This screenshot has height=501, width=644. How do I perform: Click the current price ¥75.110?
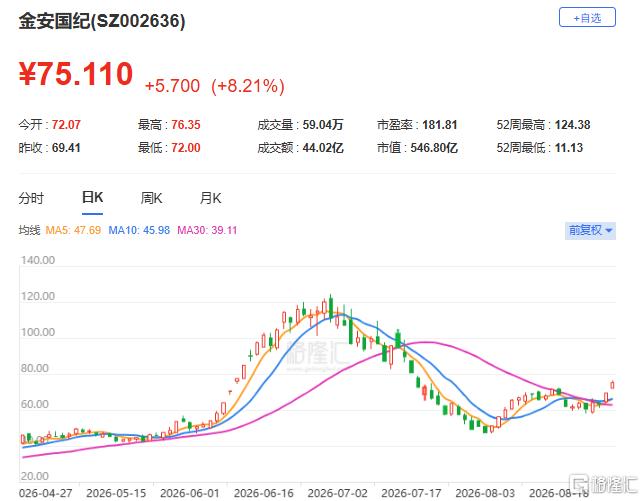pyautogui.click(x=76, y=74)
